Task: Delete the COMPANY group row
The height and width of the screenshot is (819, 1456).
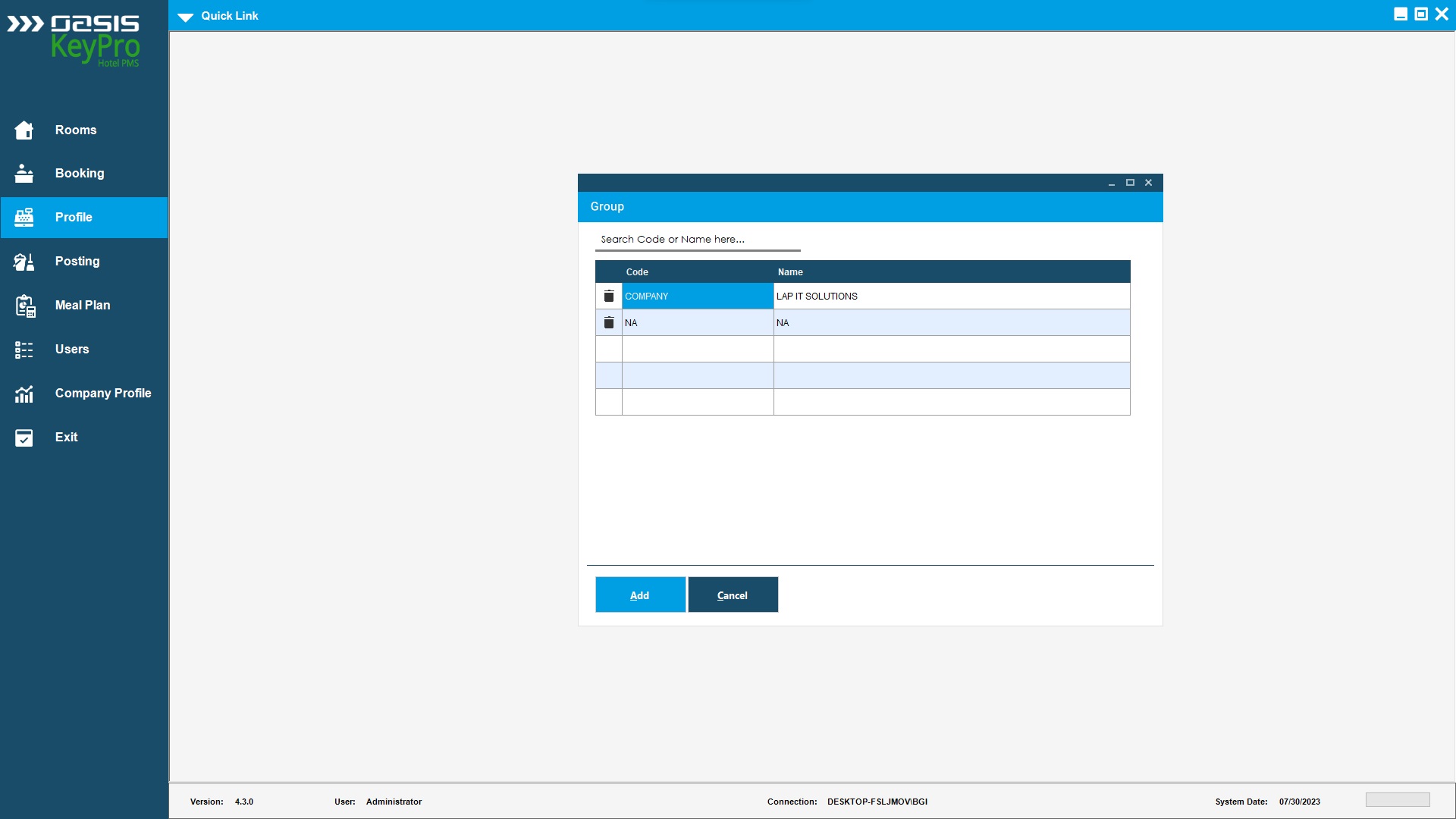Action: click(x=609, y=297)
